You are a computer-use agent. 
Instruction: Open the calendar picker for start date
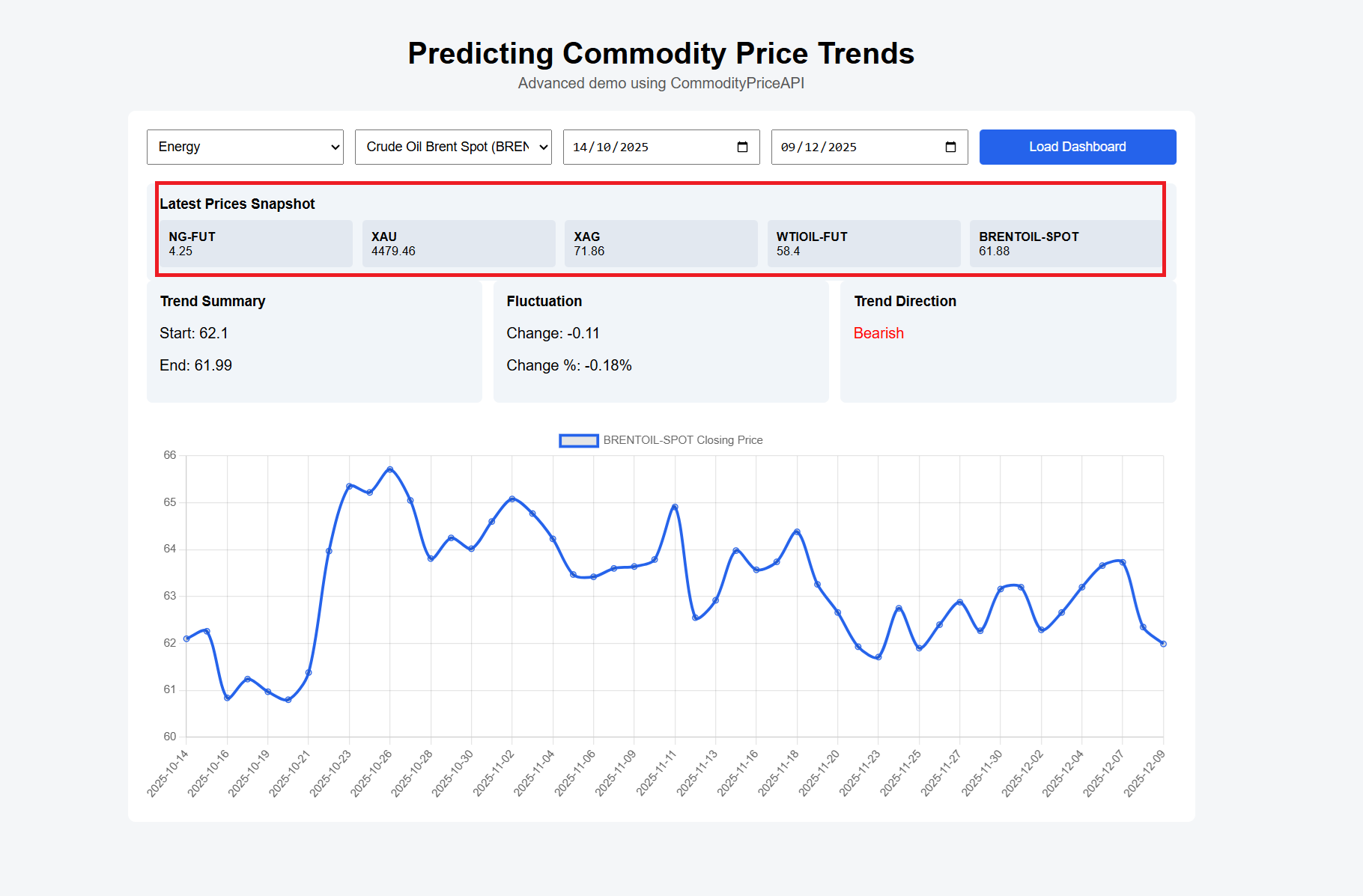(741, 147)
